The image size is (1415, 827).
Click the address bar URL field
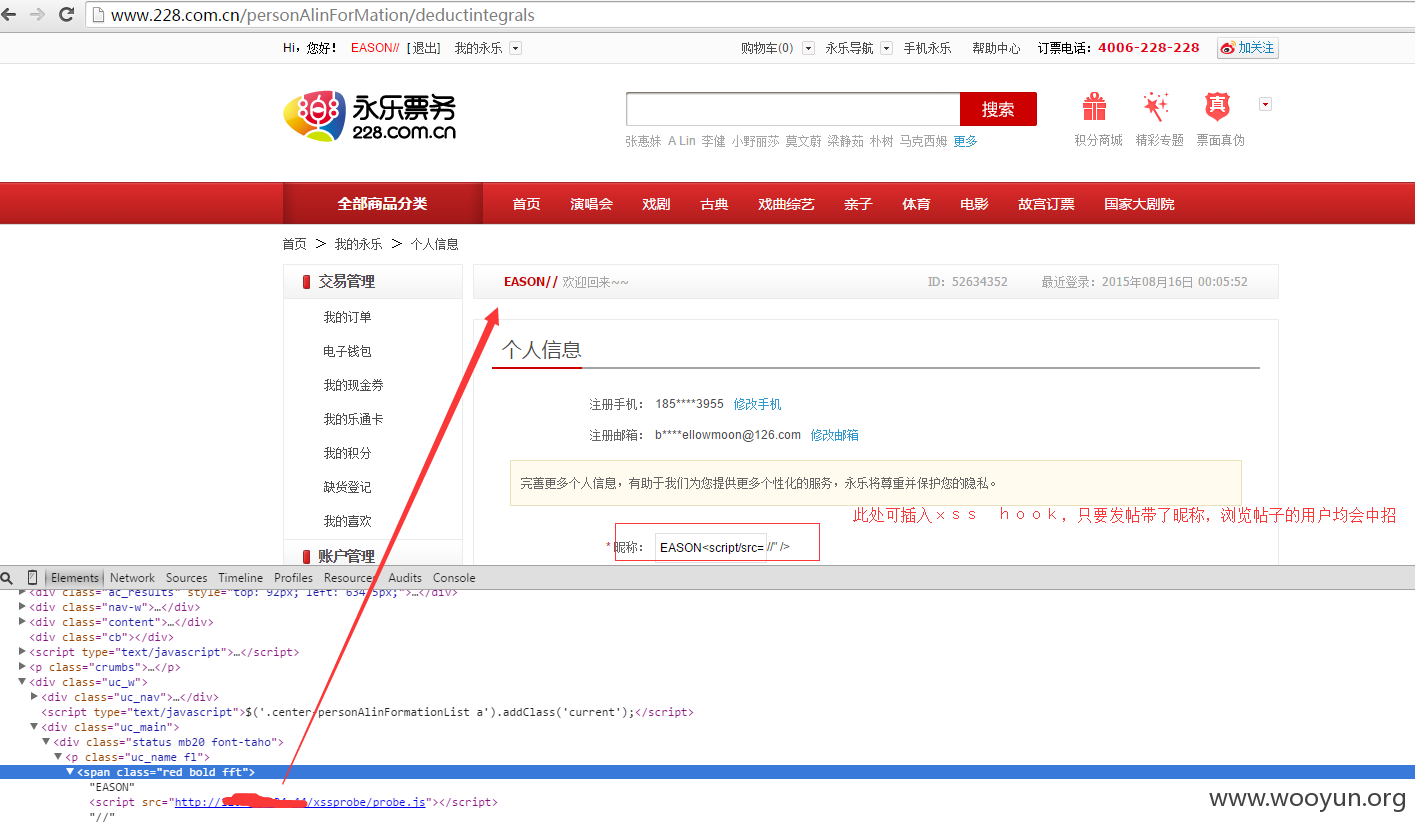pyautogui.click(x=750, y=15)
